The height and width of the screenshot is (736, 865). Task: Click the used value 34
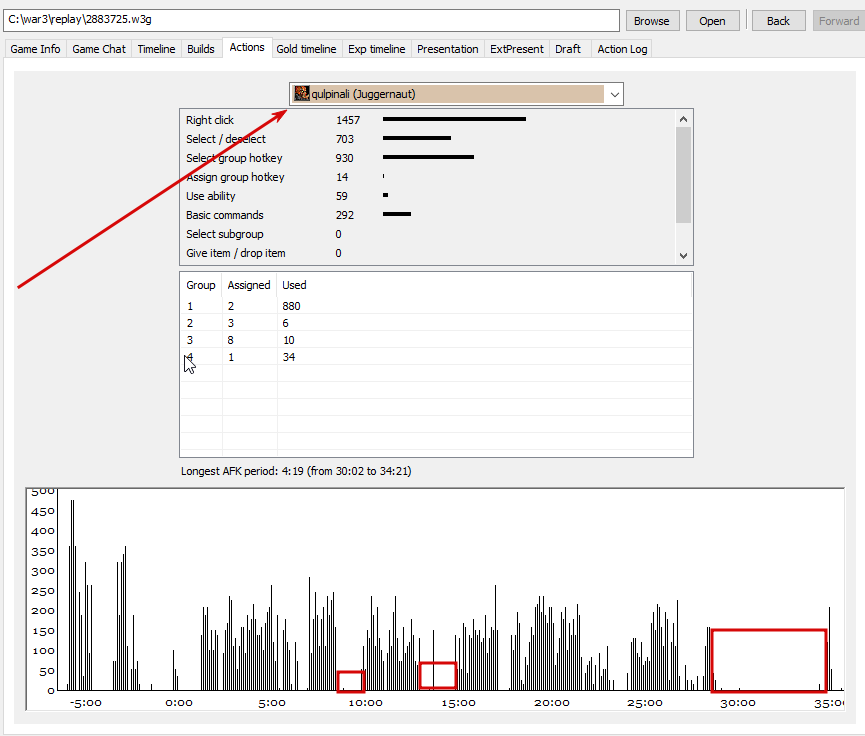pos(289,358)
